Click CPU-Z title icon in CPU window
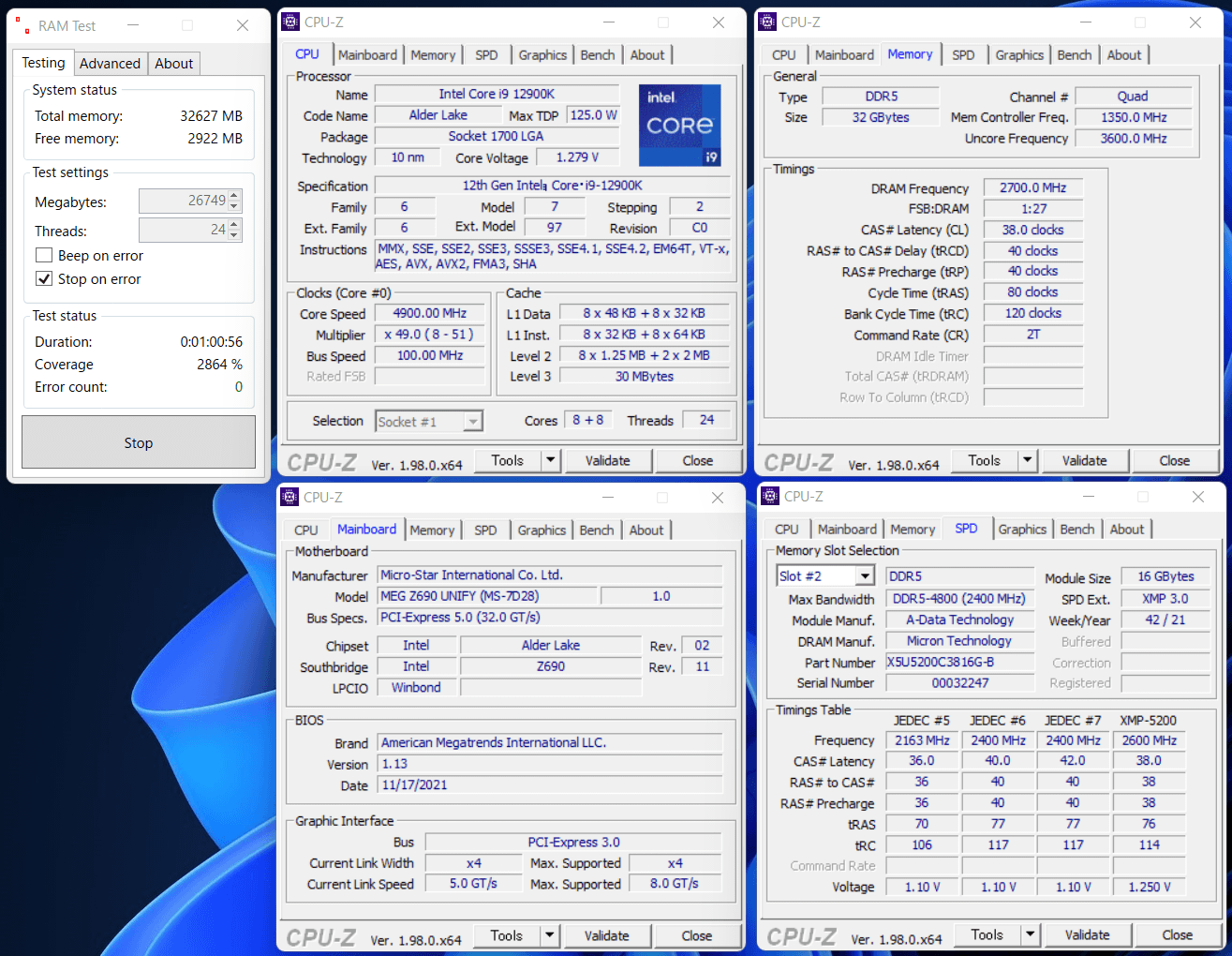1232x956 pixels. (x=291, y=22)
